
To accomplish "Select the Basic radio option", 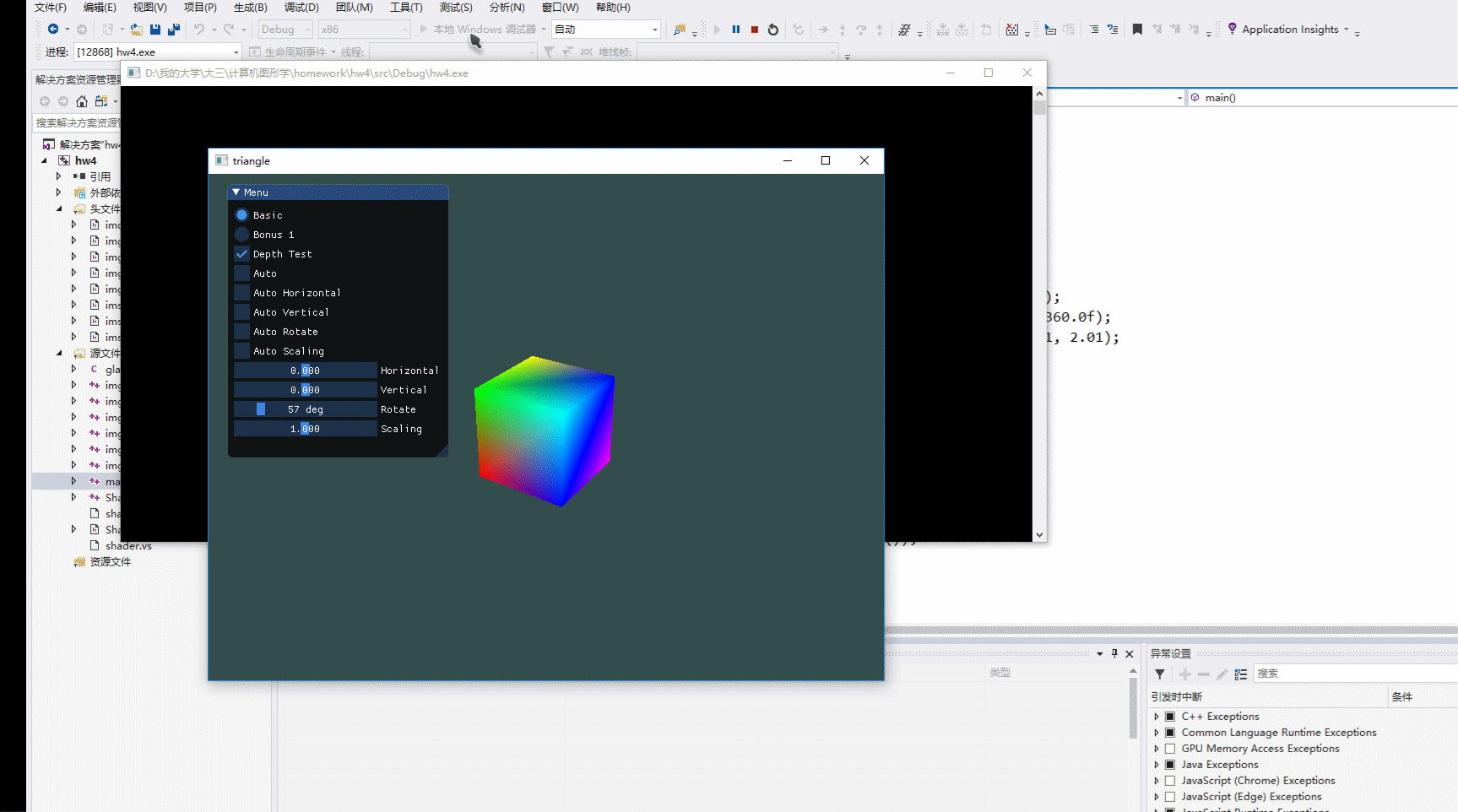I will tap(241, 215).
